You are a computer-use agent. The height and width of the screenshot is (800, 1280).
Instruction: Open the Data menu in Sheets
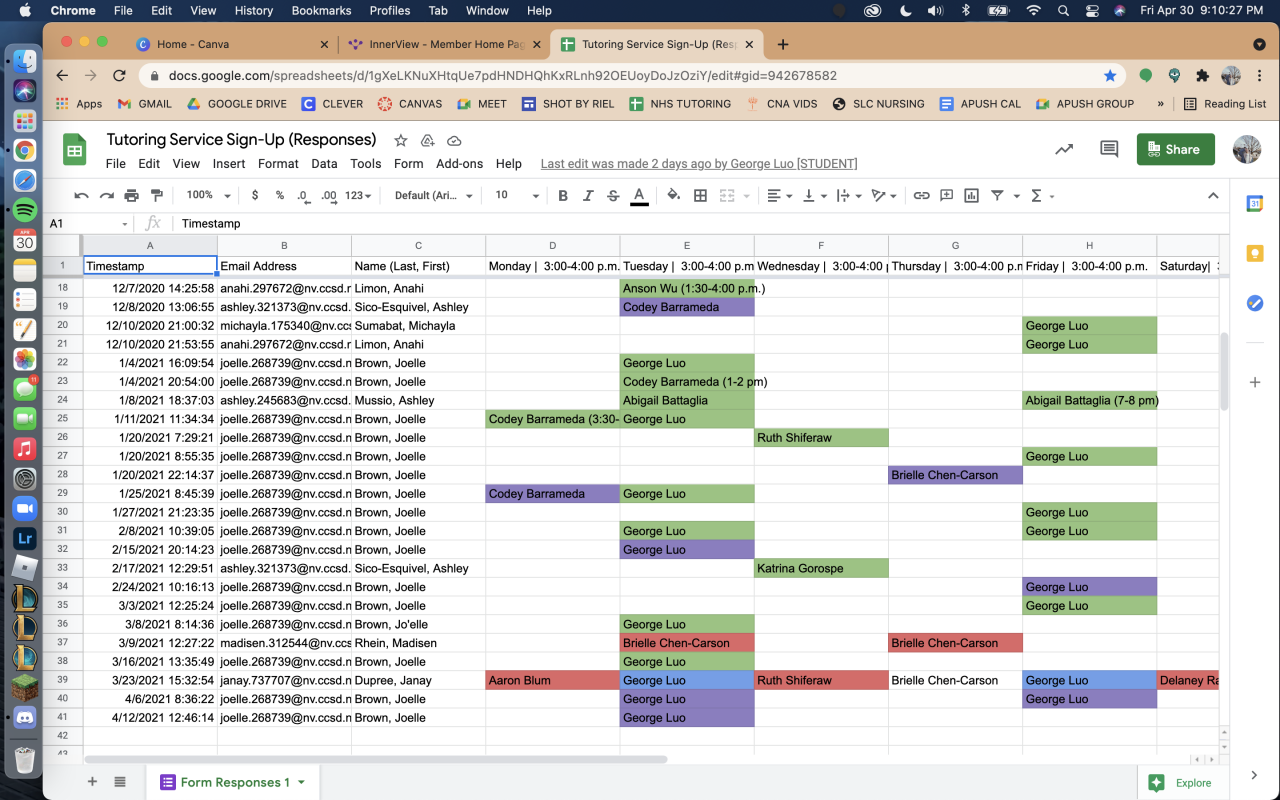click(324, 163)
